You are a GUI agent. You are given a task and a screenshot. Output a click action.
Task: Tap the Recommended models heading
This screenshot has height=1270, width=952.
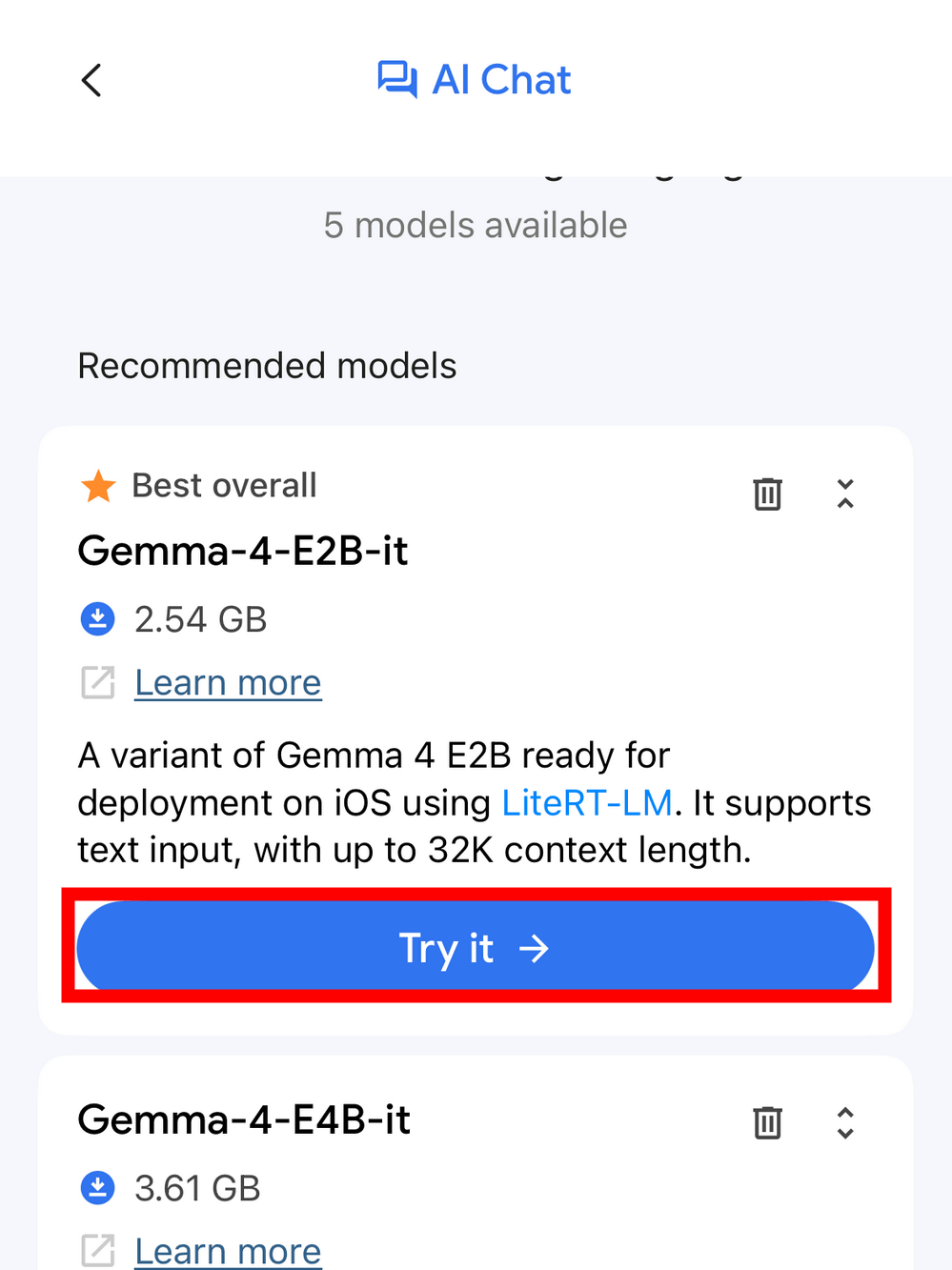(267, 366)
